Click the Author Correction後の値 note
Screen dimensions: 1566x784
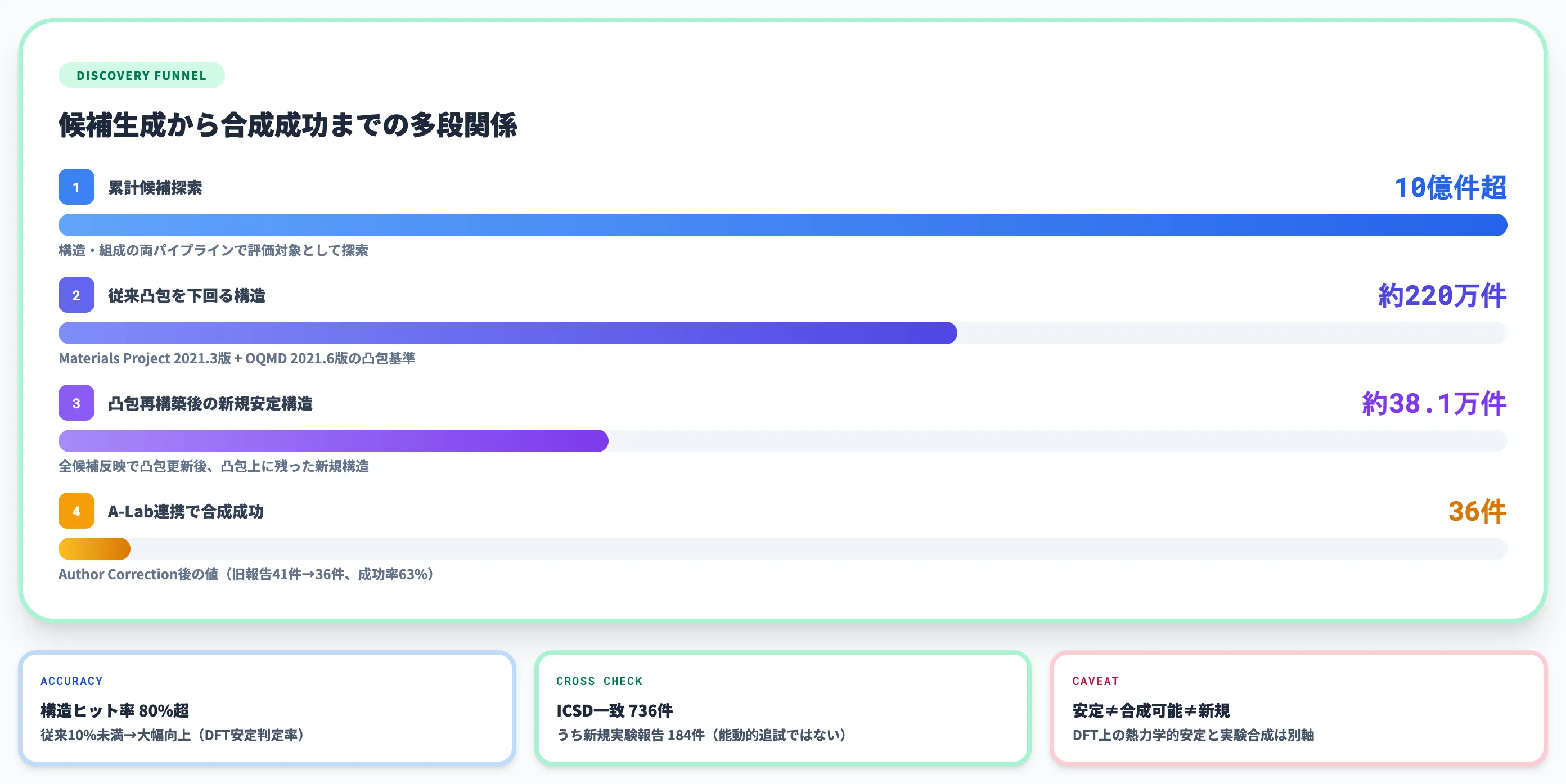[246, 574]
